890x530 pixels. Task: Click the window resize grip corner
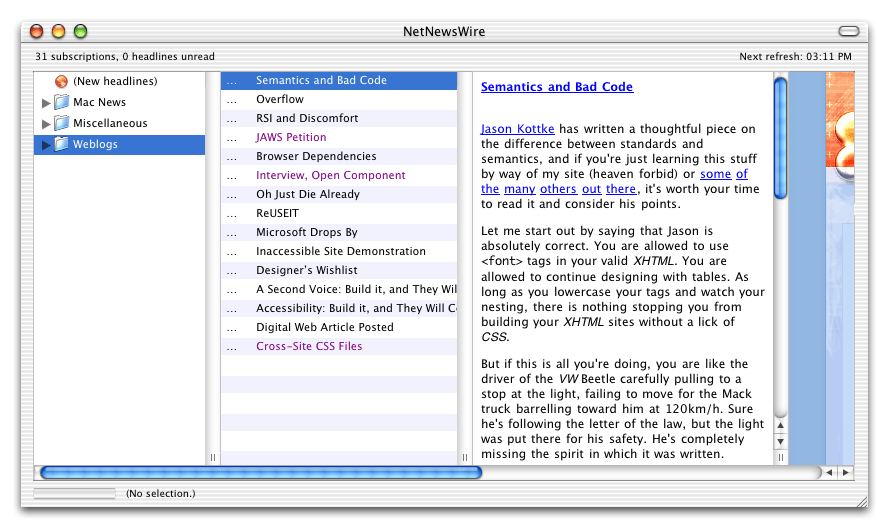[862, 501]
